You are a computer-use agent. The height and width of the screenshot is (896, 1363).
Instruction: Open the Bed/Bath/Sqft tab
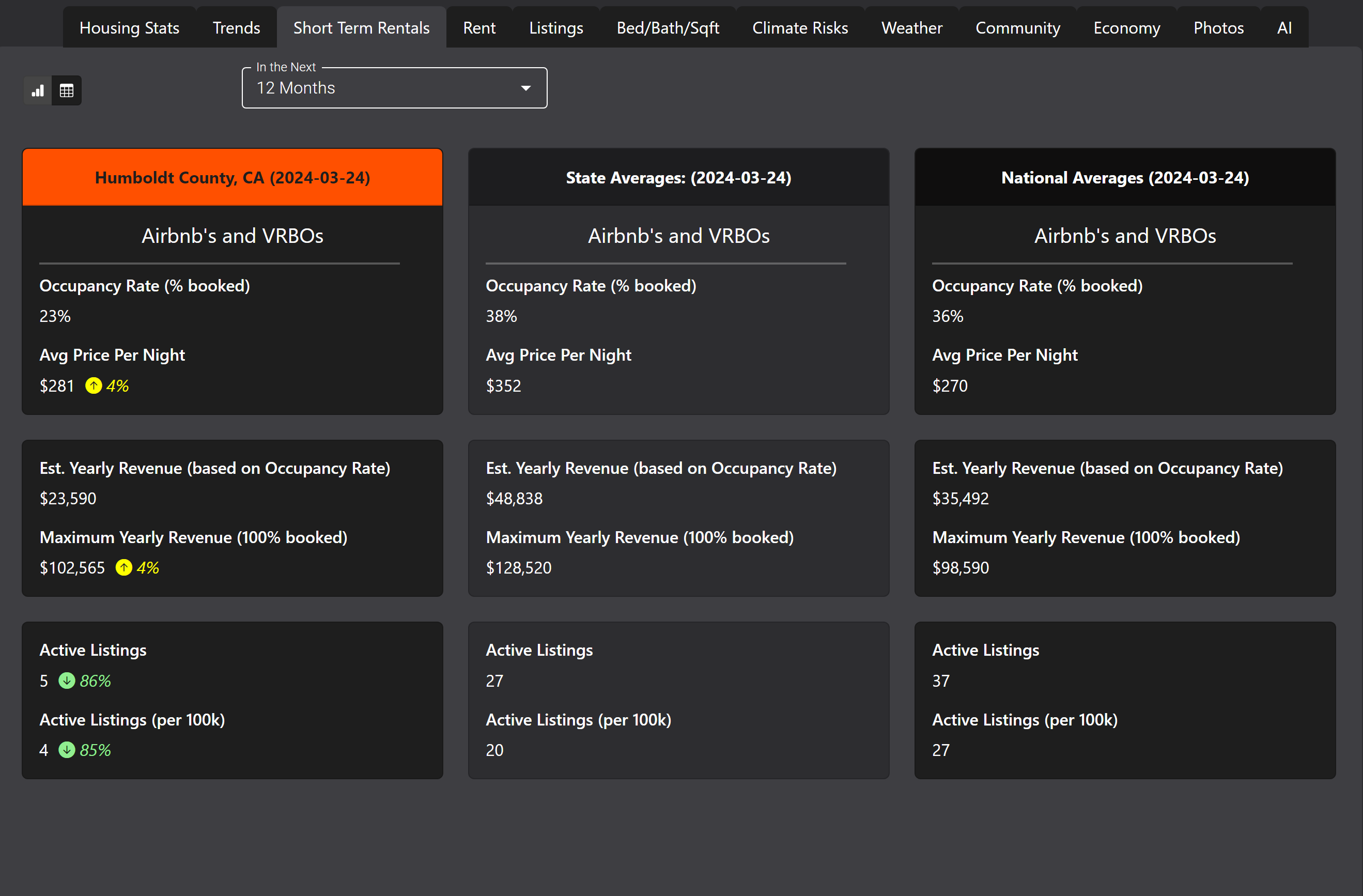click(x=668, y=27)
